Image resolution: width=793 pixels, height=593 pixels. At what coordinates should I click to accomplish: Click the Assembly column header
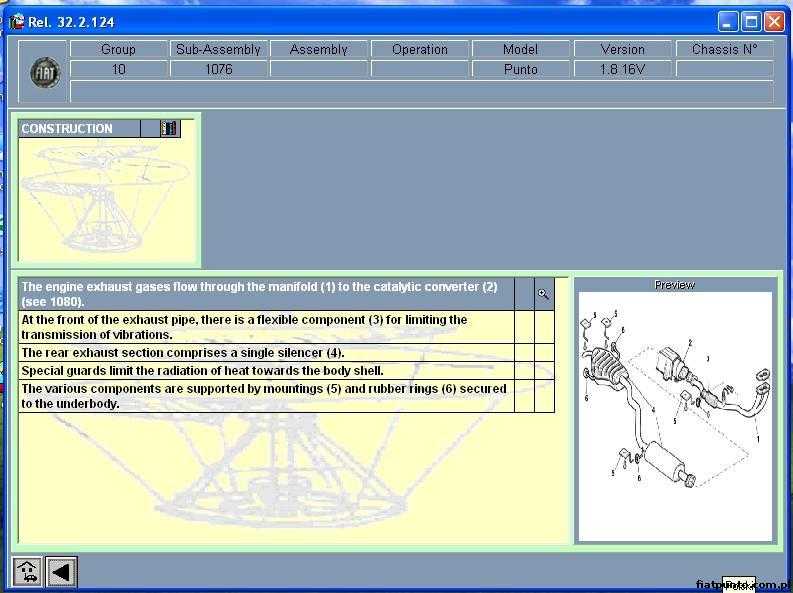point(319,49)
